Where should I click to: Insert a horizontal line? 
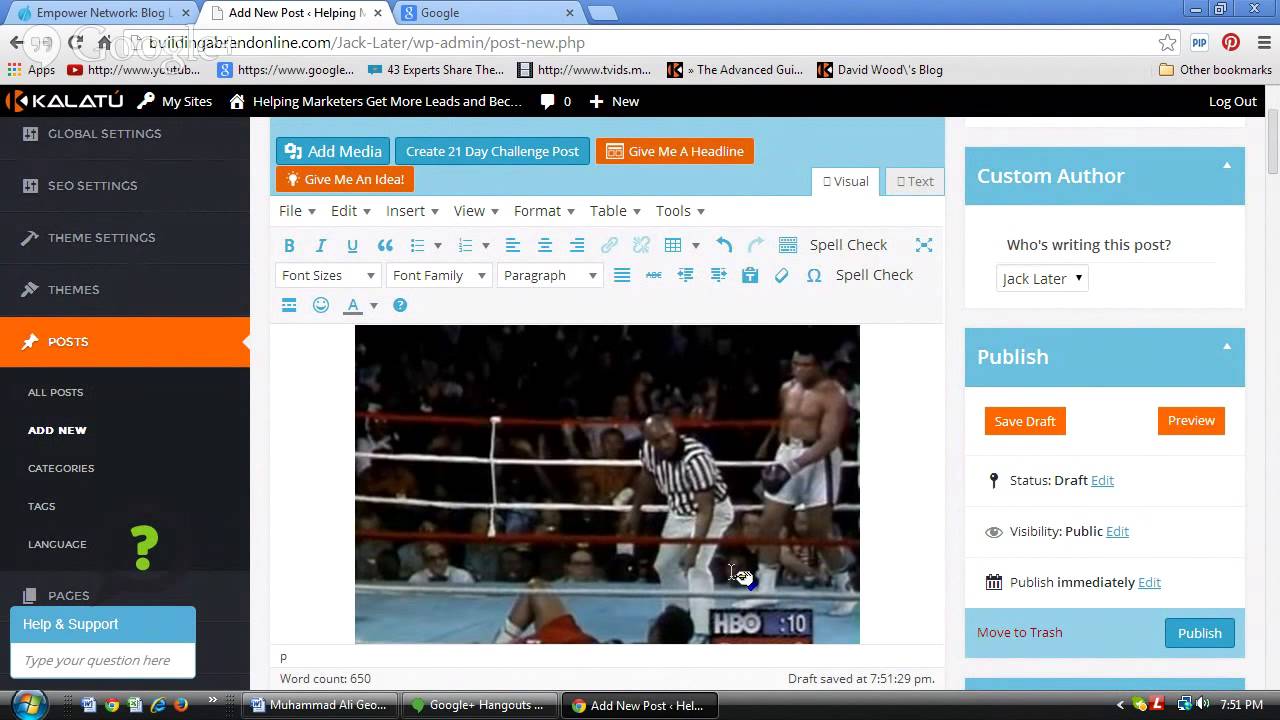289,305
